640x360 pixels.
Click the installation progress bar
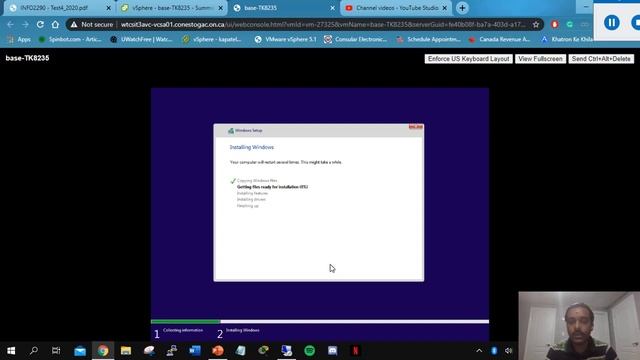[320, 322]
